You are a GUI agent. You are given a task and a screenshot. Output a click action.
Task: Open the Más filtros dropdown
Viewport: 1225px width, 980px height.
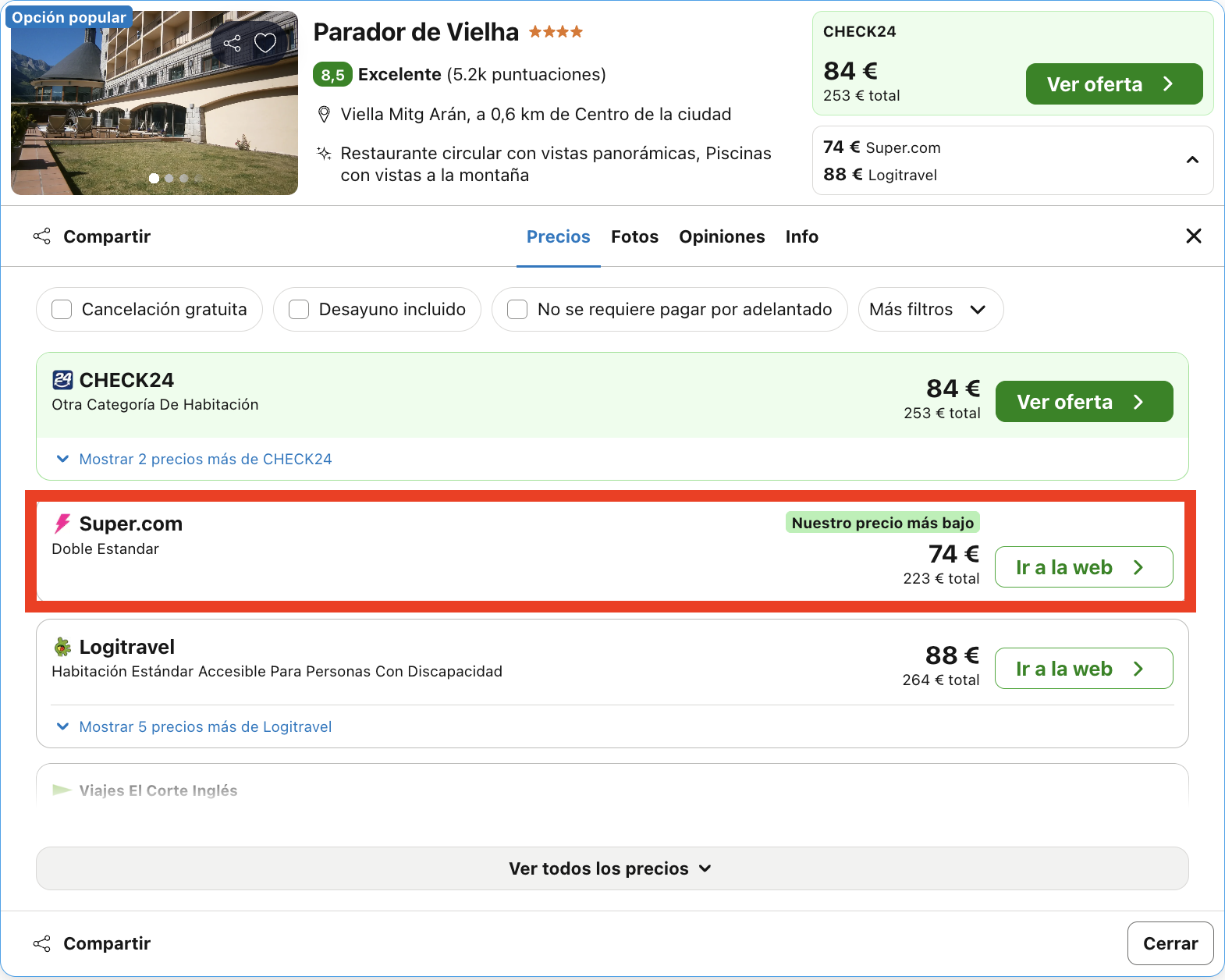tap(931, 310)
